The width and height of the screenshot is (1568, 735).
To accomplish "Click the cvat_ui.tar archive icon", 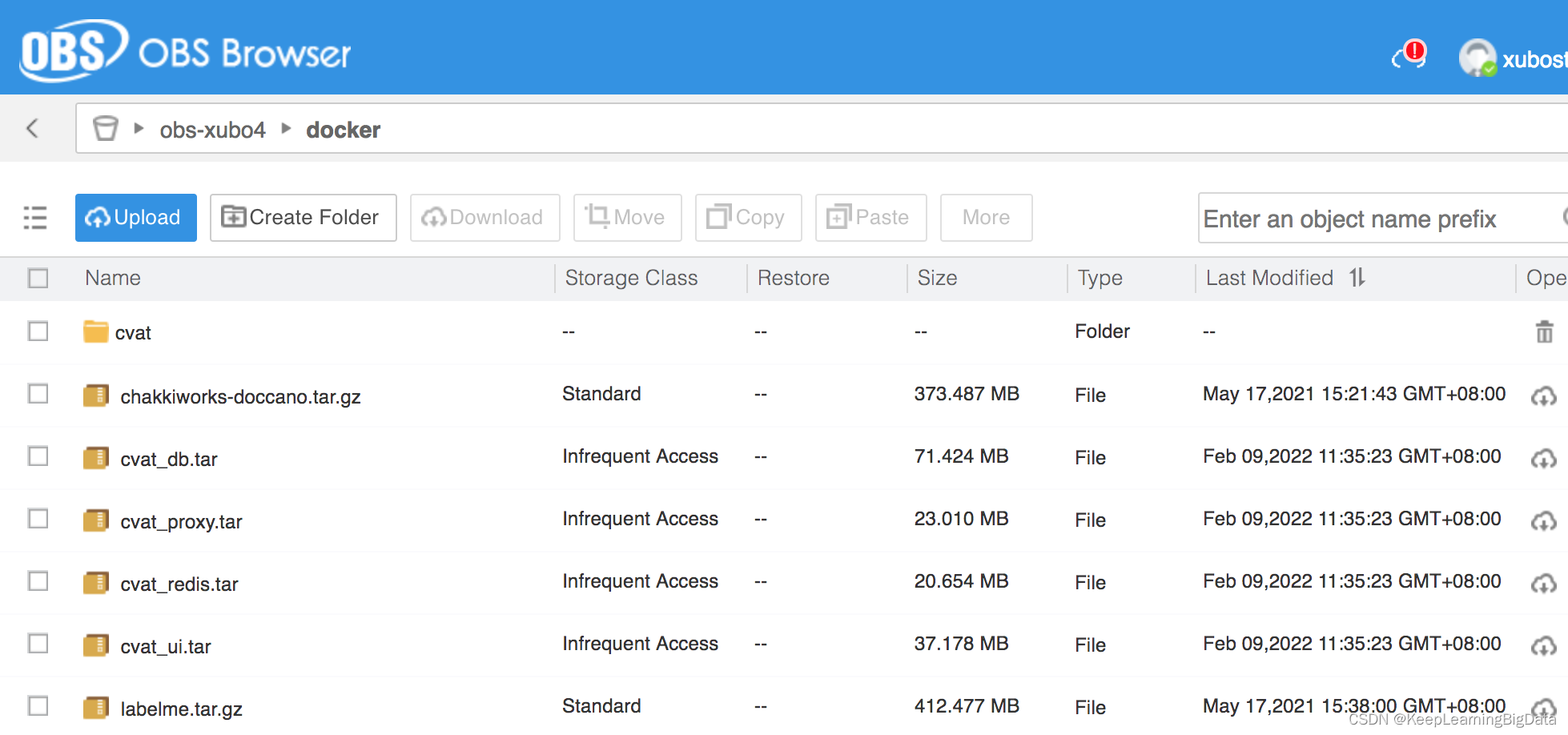I will tap(96, 645).
